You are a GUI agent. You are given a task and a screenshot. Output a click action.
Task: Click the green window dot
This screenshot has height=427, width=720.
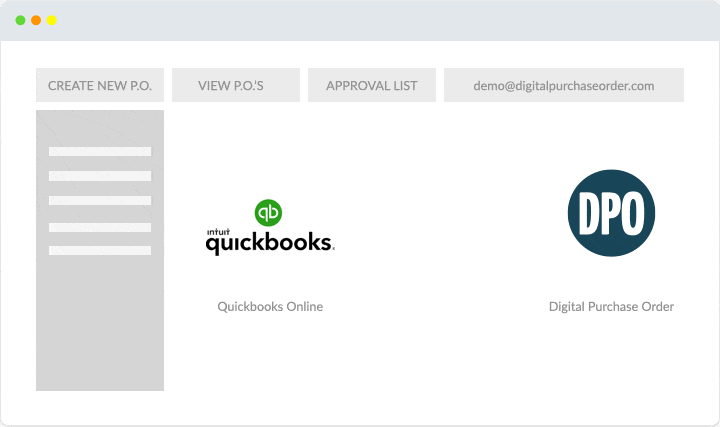pos(20,20)
